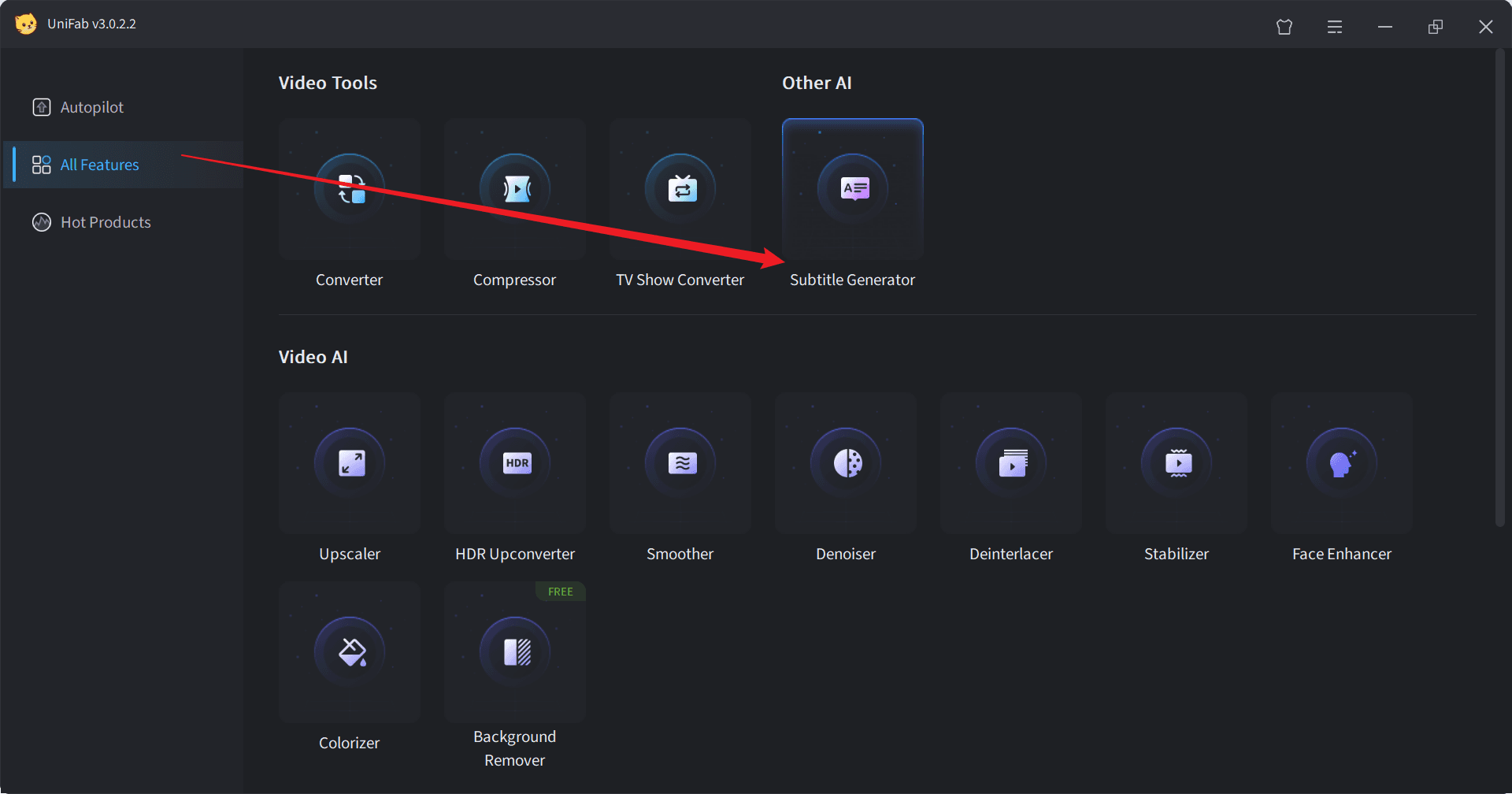
Task: Switch to the Autopilot section
Action: (124, 107)
